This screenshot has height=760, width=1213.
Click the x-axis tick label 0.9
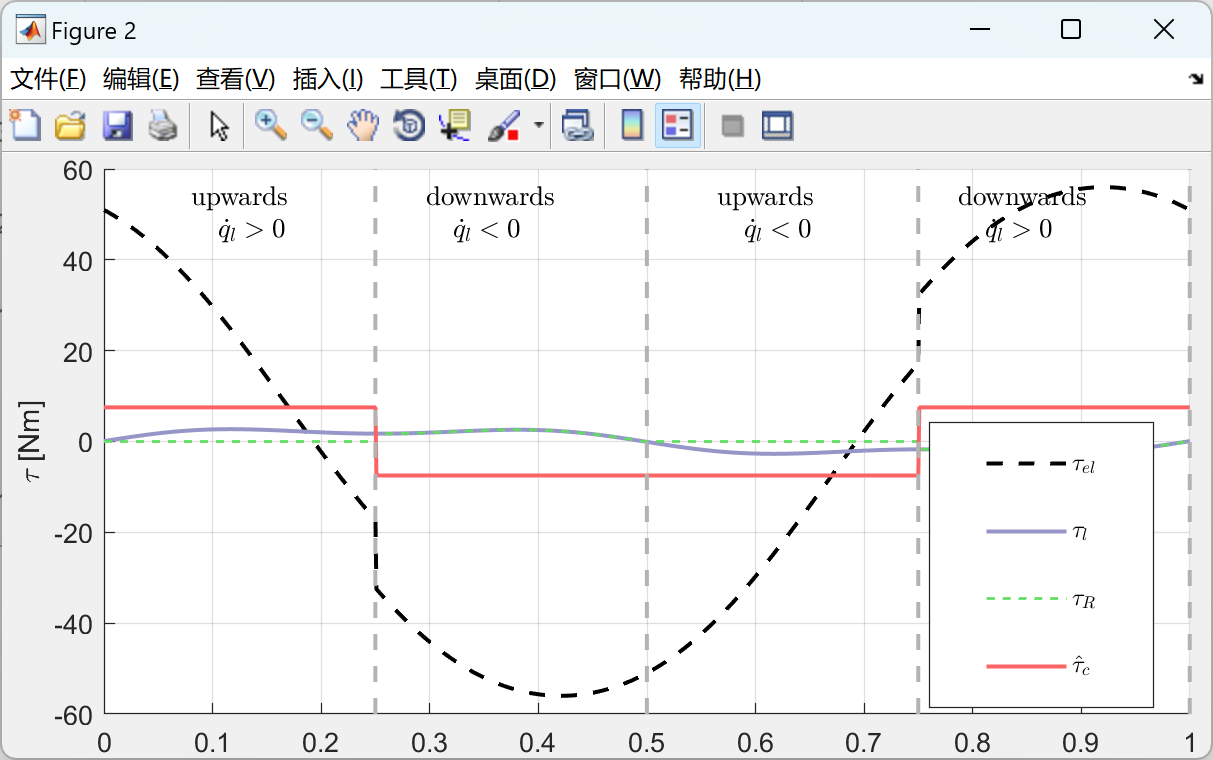click(1080, 742)
